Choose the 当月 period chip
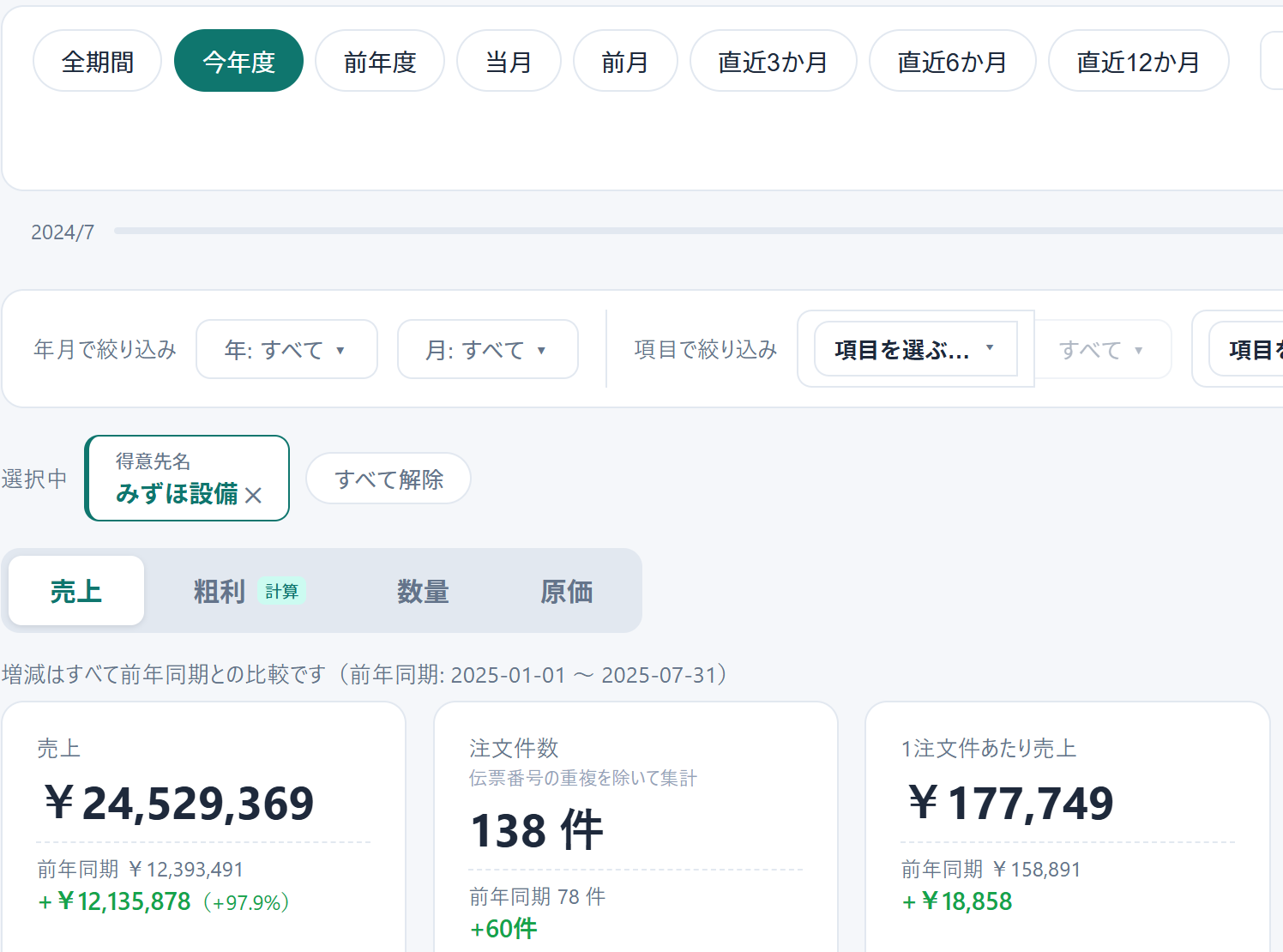The image size is (1283, 952). coord(509,61)
